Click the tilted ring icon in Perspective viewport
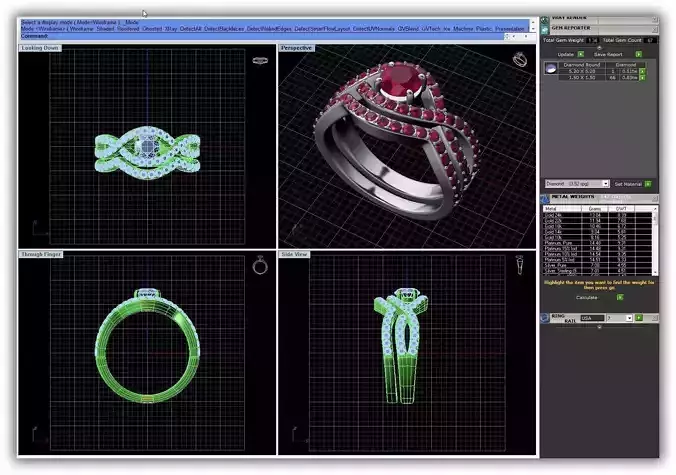The width and height of the screenshot is (676, 475). click(520, 59)
